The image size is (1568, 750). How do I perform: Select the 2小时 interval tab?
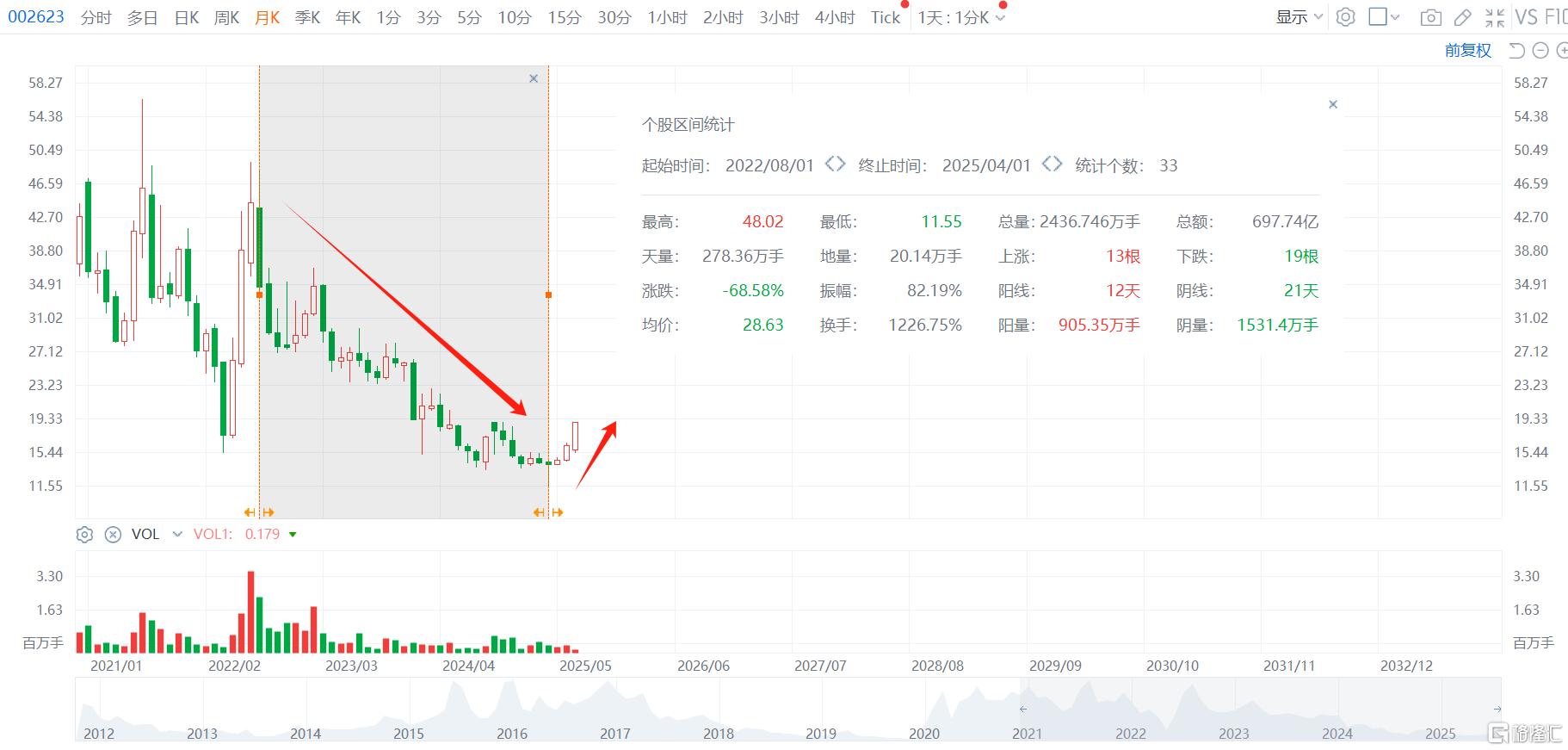tap(723, 18)
